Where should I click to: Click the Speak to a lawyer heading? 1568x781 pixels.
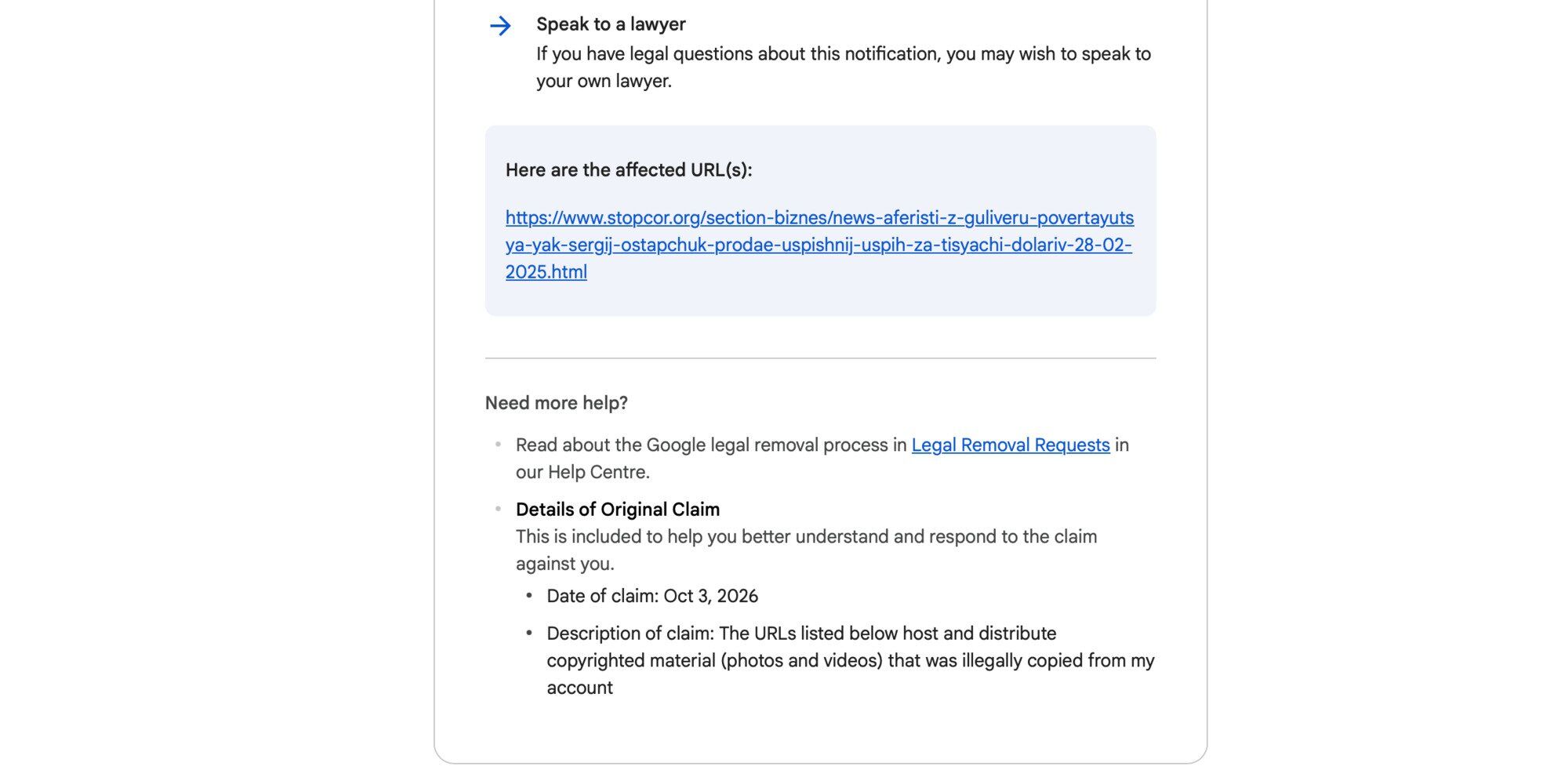click(x=611, y=24)
